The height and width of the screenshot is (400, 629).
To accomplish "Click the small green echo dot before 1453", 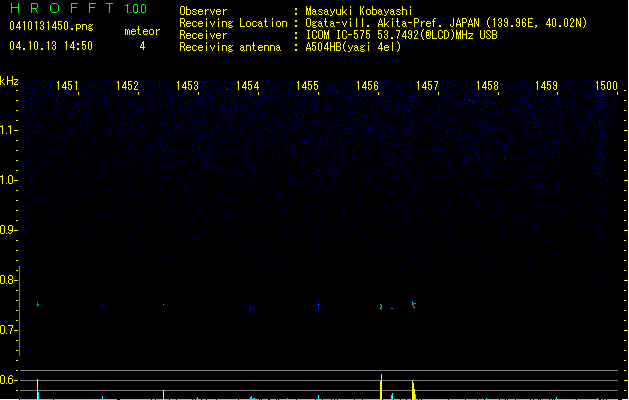I will (163, 304).
